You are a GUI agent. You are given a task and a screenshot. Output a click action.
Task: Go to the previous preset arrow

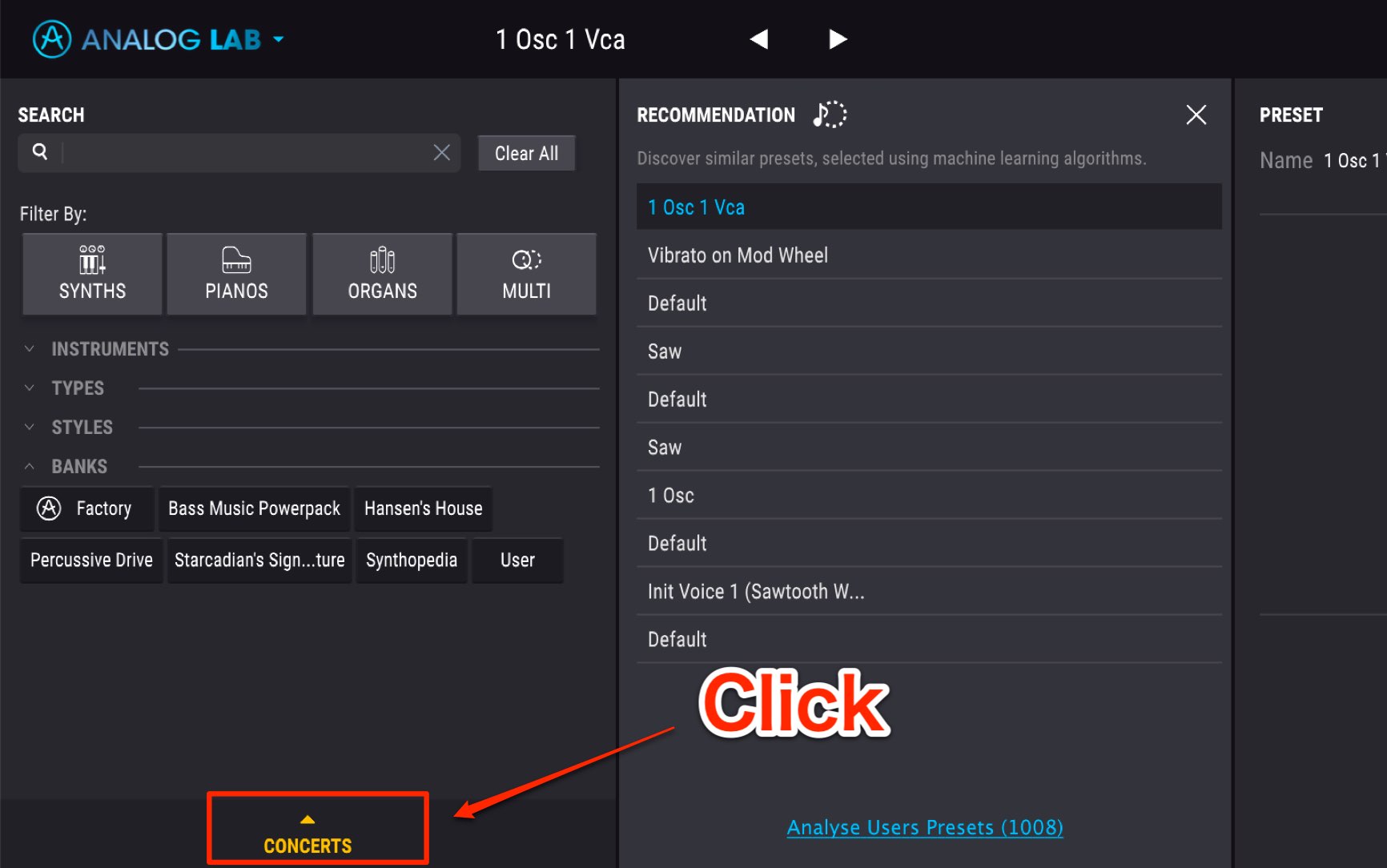tap(758, 38)
